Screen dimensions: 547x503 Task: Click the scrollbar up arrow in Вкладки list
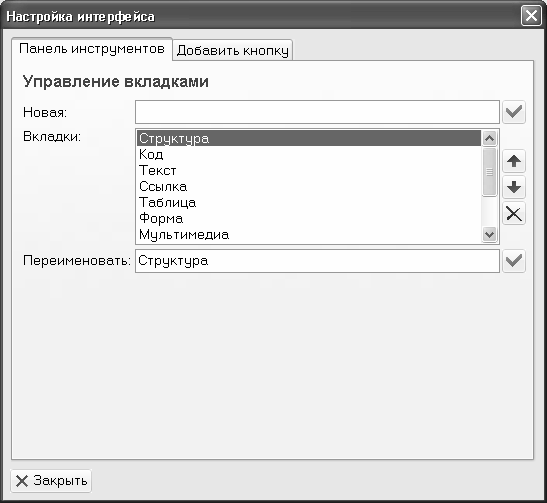tap(489, 138)
